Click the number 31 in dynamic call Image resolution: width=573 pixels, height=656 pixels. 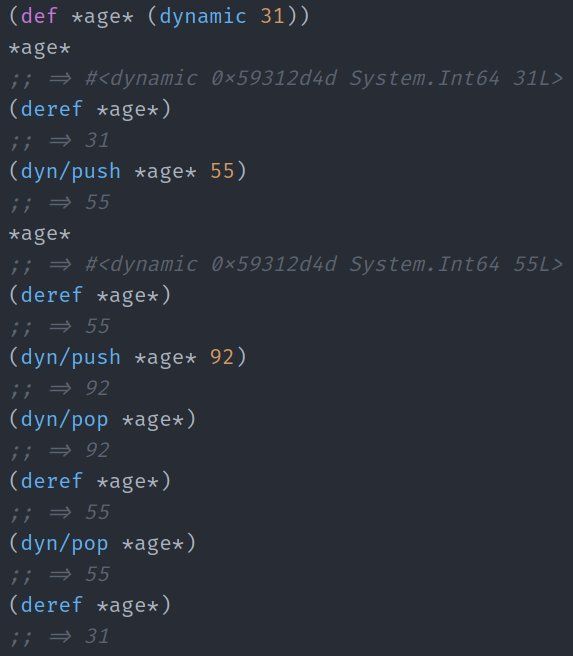tap(273, 16)
